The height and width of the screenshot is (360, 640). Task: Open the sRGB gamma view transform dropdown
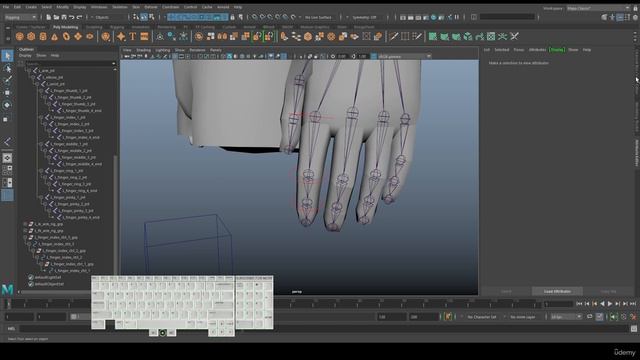(x=404, y=56)
